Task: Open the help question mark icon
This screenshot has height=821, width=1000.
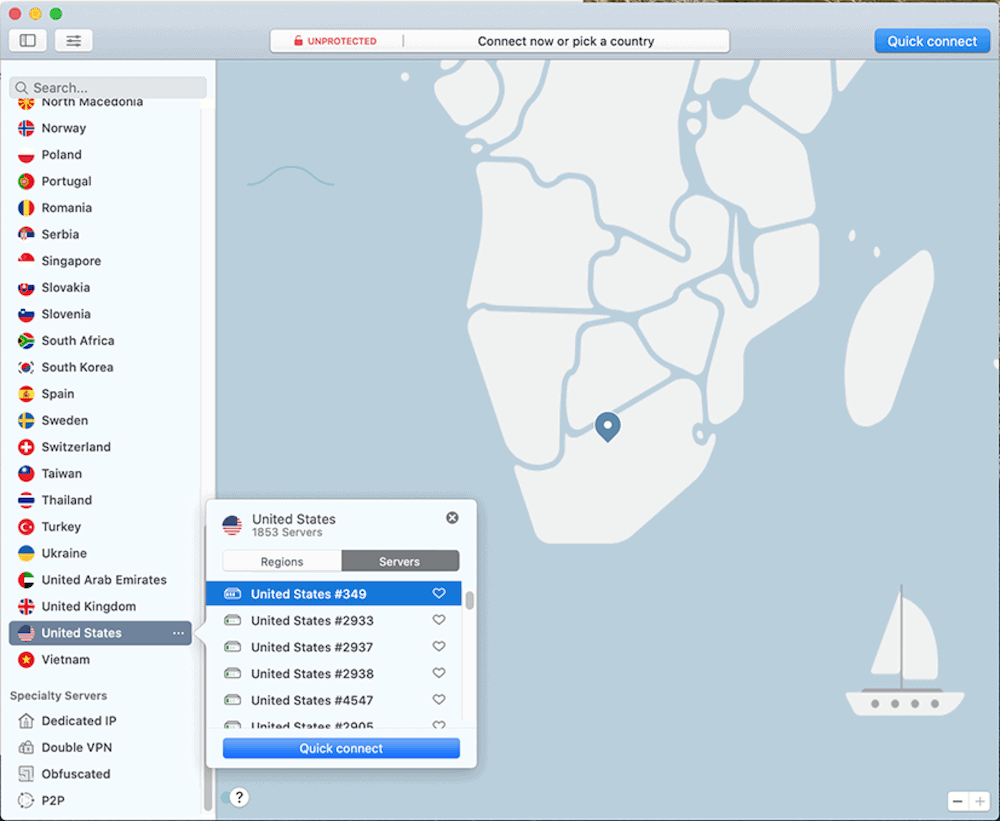Action: point(239,797)
